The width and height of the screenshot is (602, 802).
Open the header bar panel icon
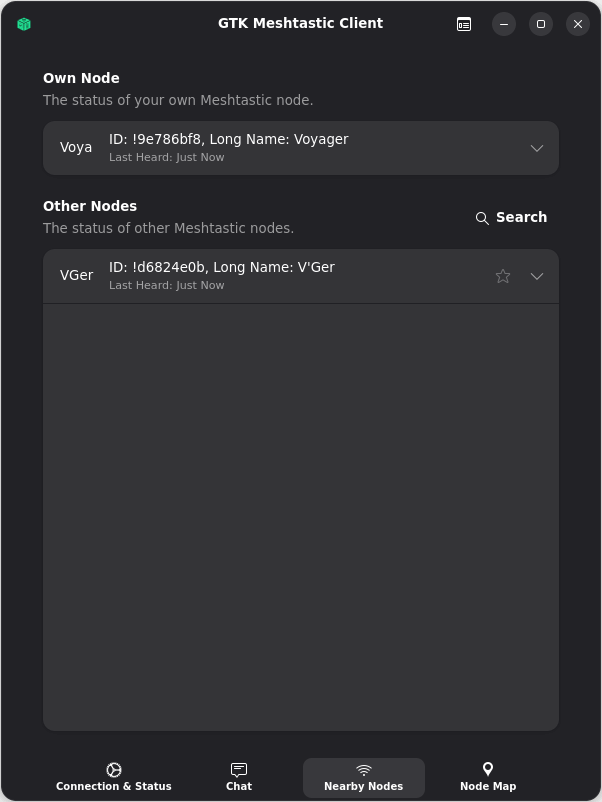pos(463,24)
